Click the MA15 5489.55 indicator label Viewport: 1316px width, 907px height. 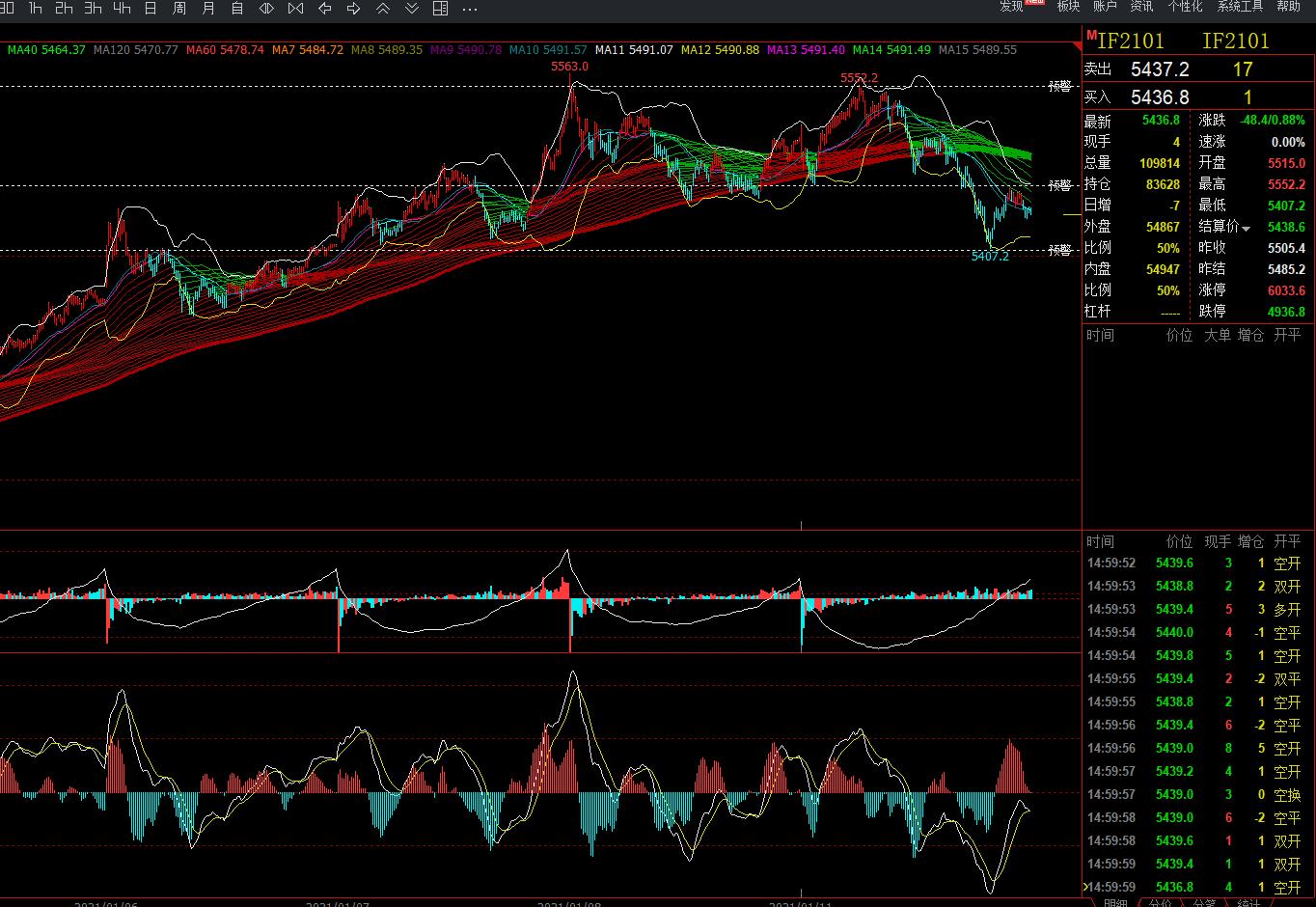(977, 49)
